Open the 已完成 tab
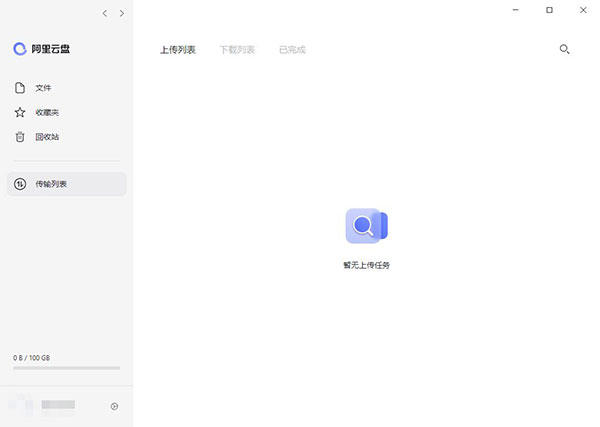The width and height of the screenshot is (600, 427). click(x=292, y=50)
